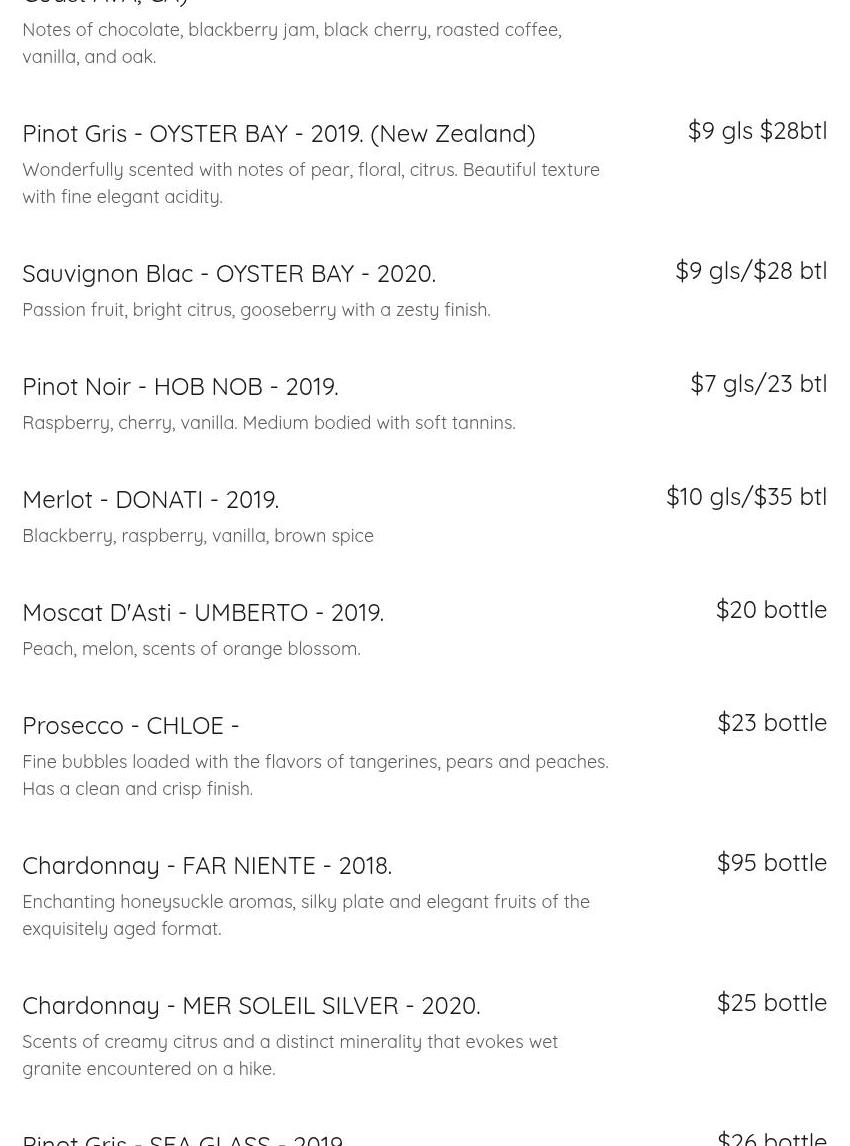Viewport: 850px width, 1146px height.
Task: Click the Pinot Noir HOB NOB 2019 heading
Action: (180, 386)
